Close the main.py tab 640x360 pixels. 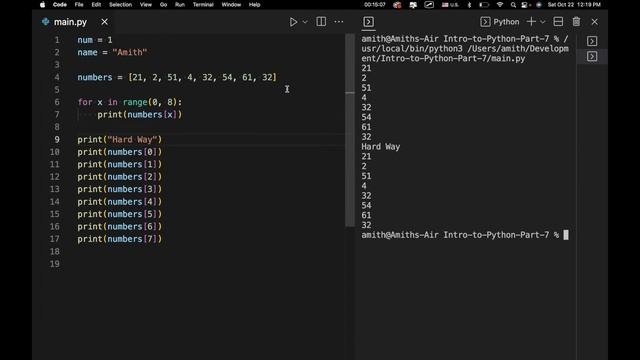click(104, 22)
